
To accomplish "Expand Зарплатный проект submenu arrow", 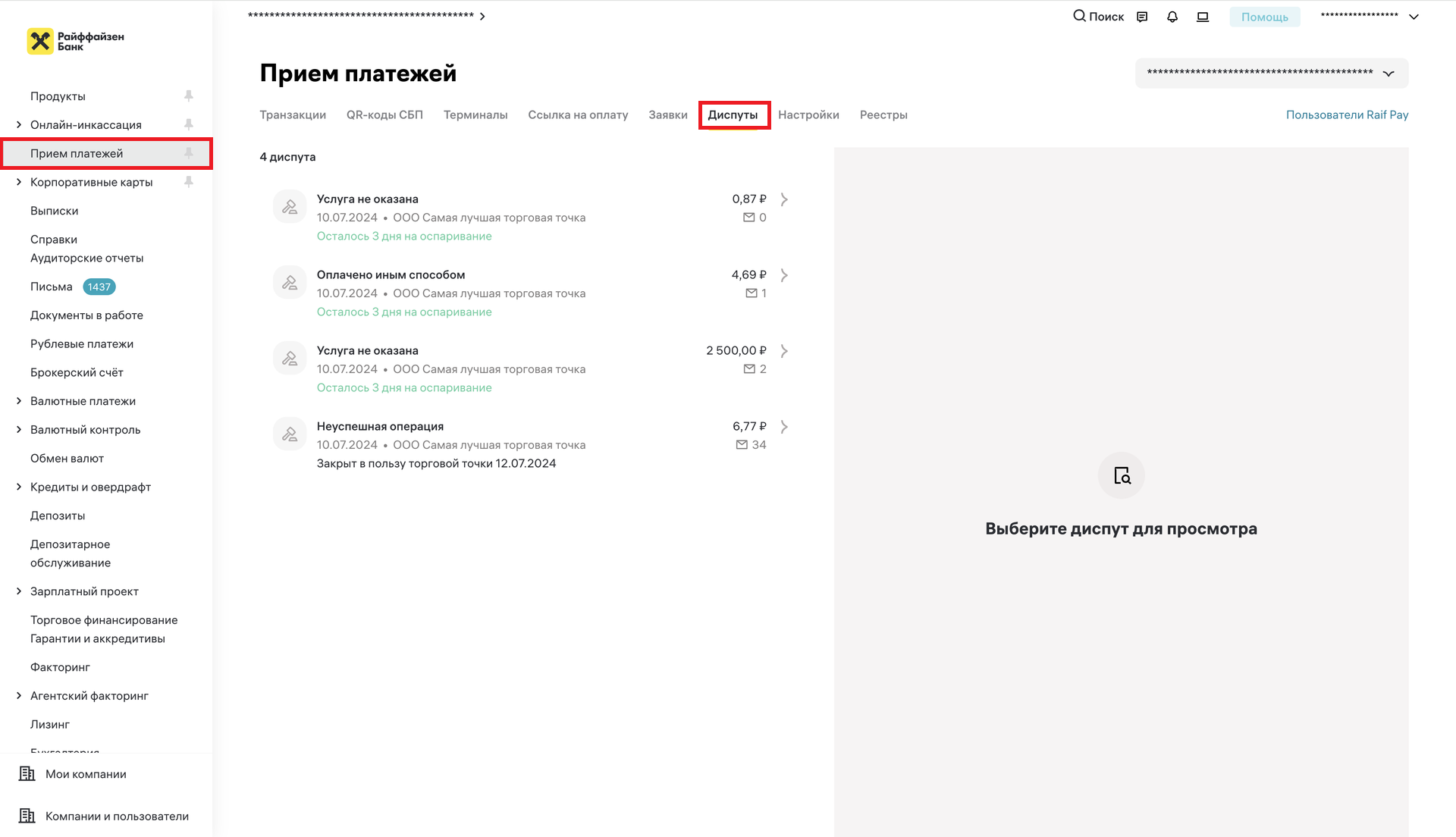I will click(x=19, y=591).
